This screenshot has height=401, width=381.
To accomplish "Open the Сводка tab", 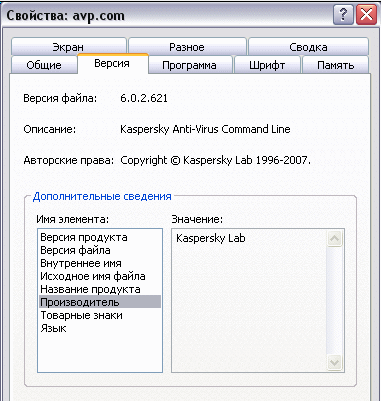I will coord(308,47).
